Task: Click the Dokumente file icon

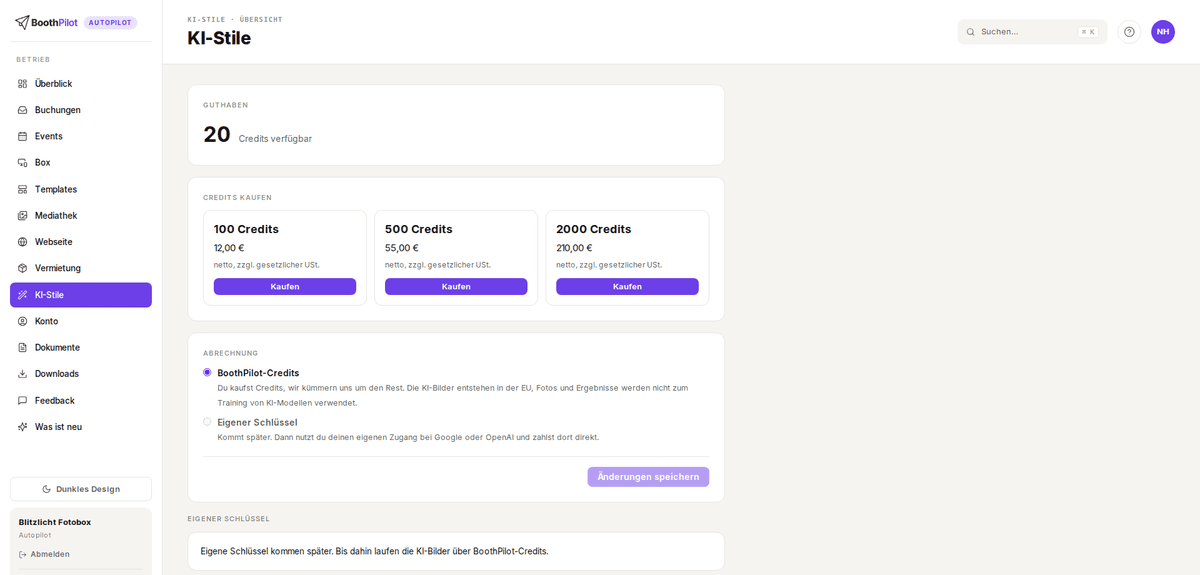Action: tap(23, 347)
